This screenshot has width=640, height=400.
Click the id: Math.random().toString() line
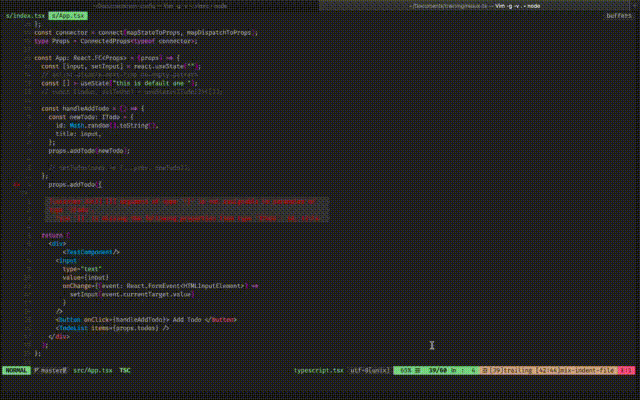pyautogui.click(x=107, y=125)
